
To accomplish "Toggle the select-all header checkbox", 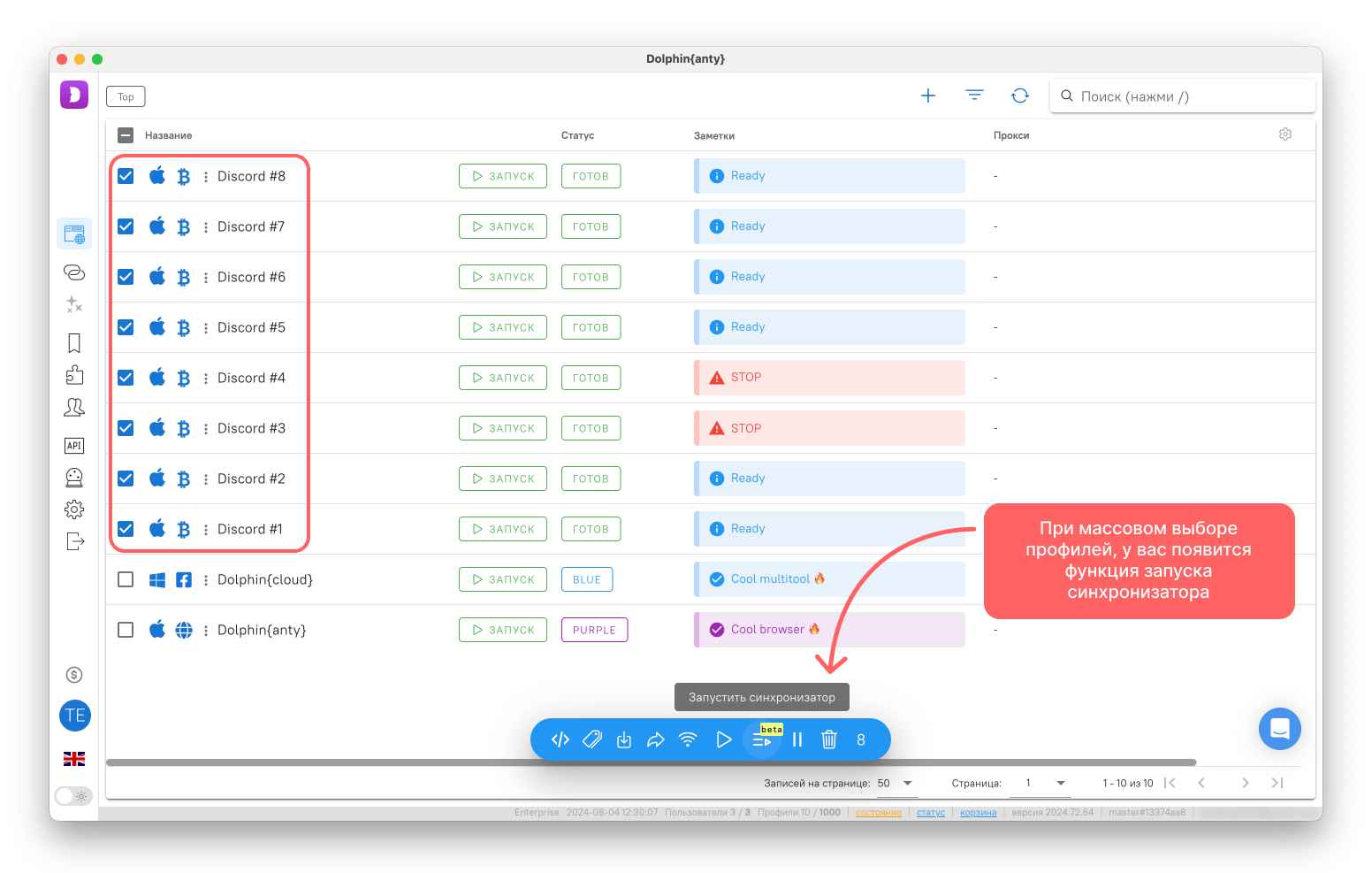I will [126, 135].
